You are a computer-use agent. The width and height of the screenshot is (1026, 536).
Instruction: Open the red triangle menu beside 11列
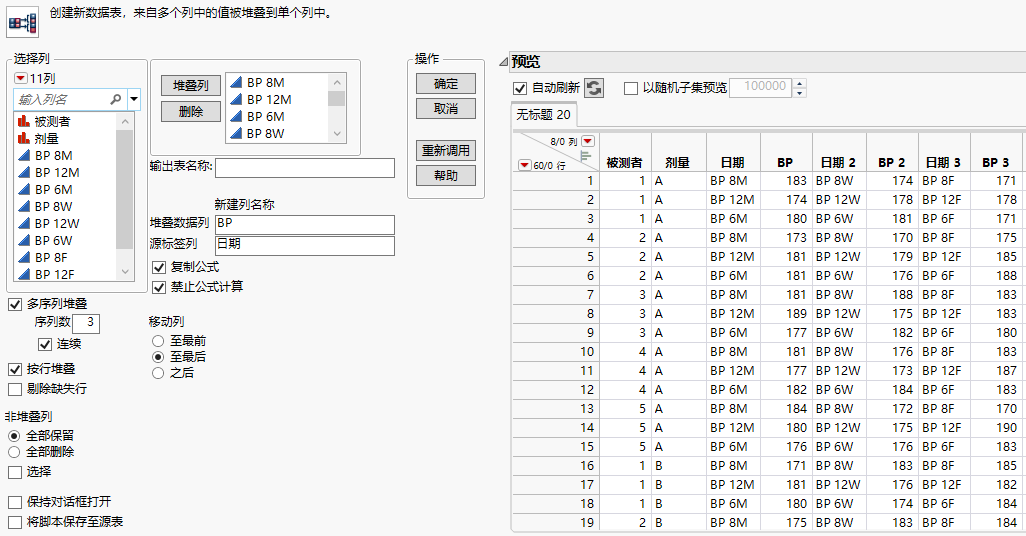(x=20, y=79)
